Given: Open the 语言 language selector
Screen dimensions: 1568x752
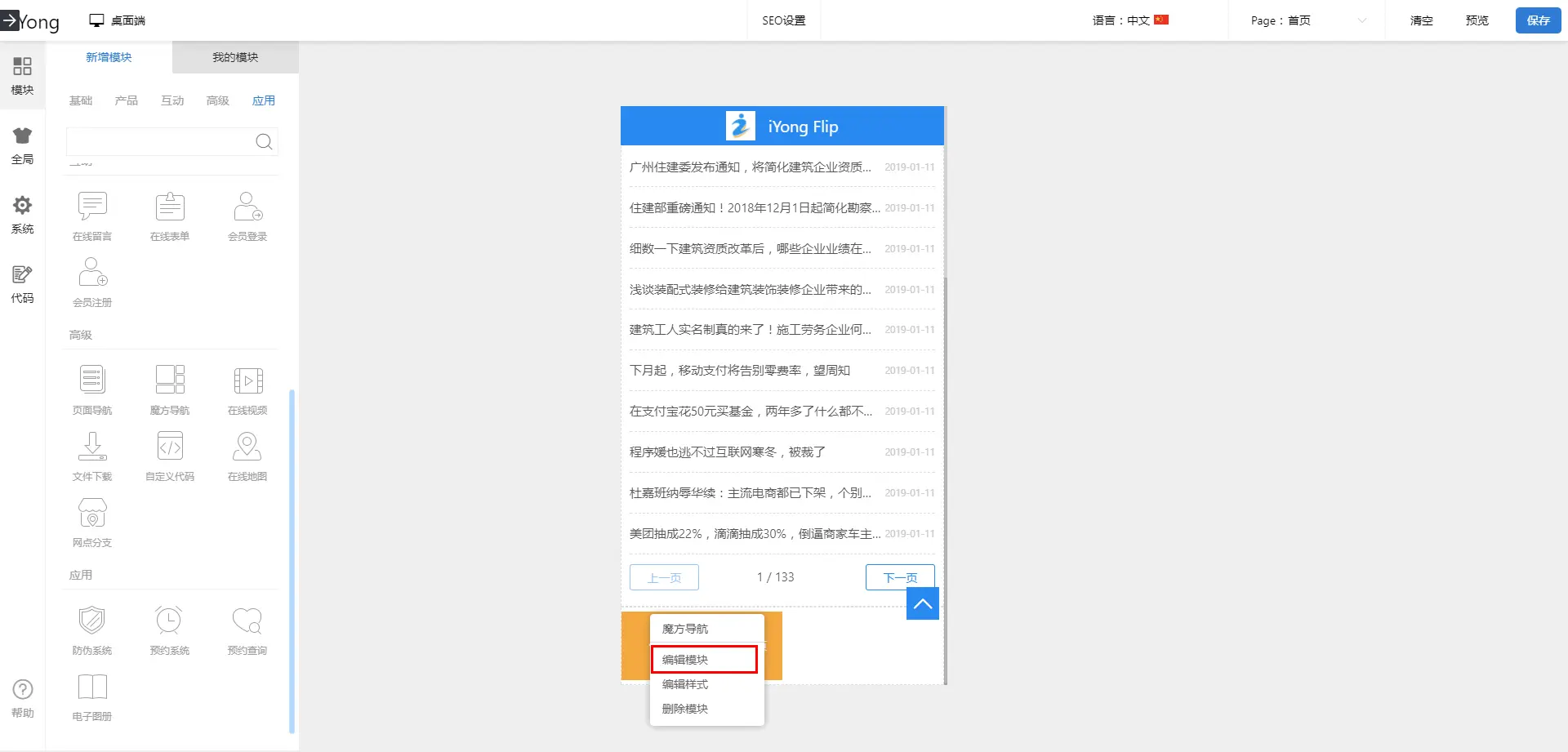Looking at the screenshot, I should 1130,20.
